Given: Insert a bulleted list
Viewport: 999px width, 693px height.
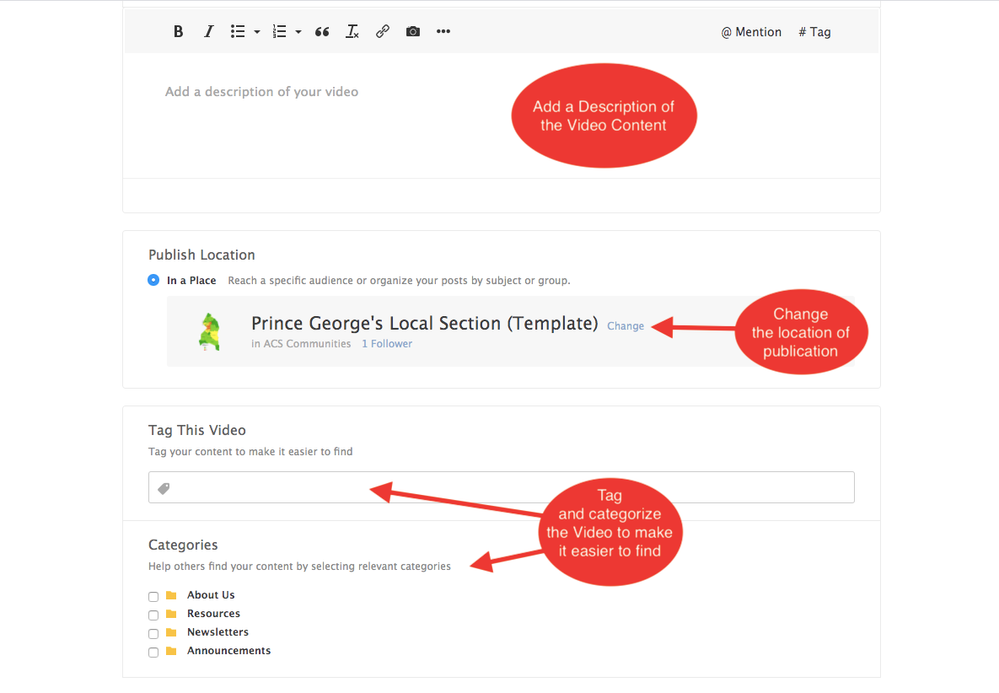Looking at the screenshot, I should [x=238, y=32].
